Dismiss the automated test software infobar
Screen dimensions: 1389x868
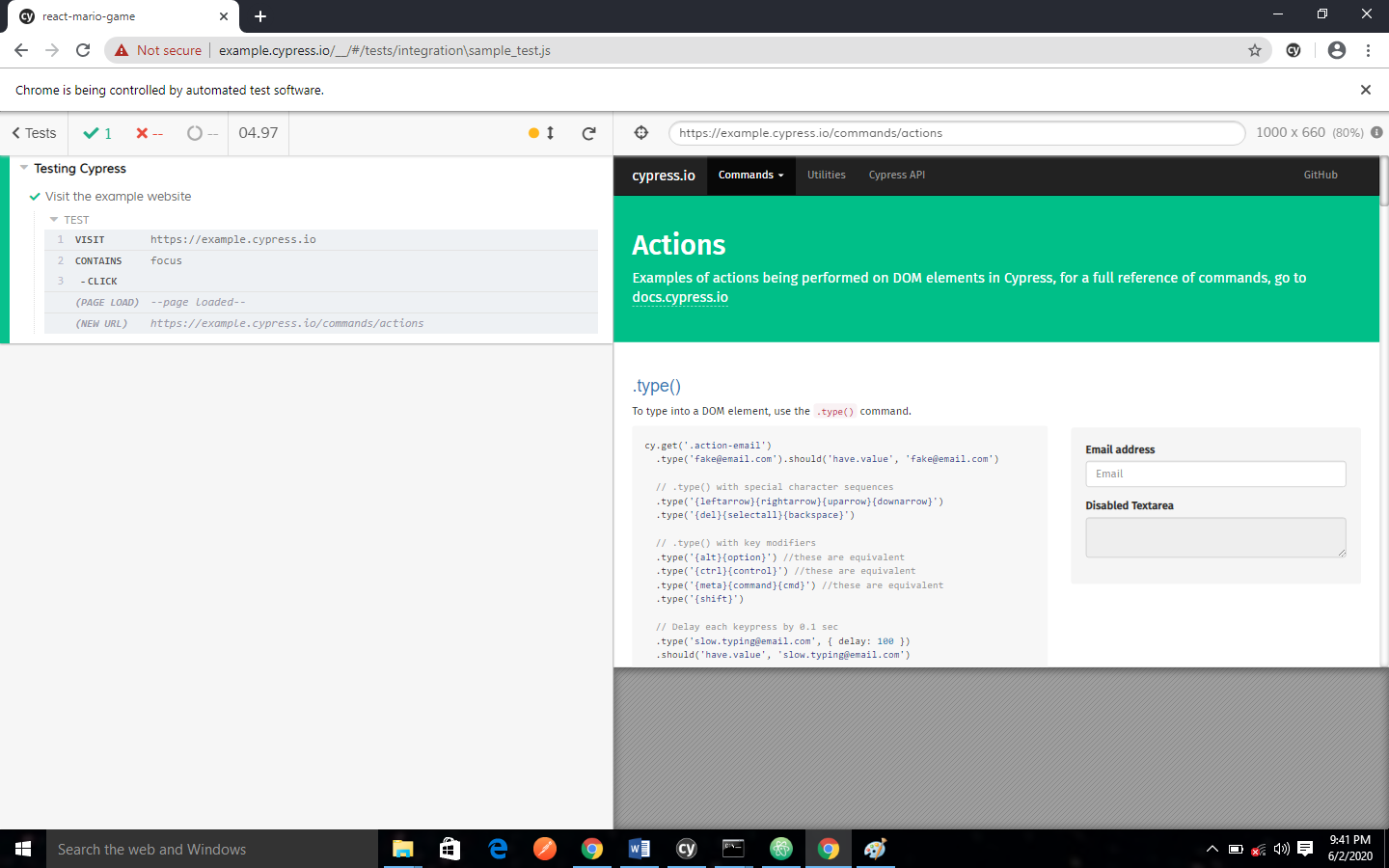pos(1365,90)
